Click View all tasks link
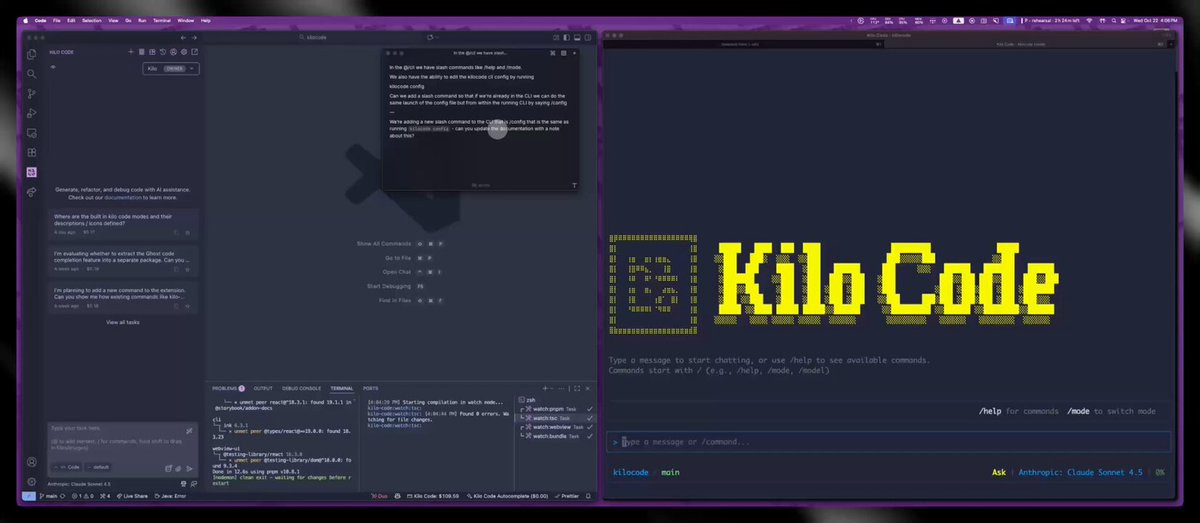This screenshot has width=1200, height=523. (x=123, y=322)
